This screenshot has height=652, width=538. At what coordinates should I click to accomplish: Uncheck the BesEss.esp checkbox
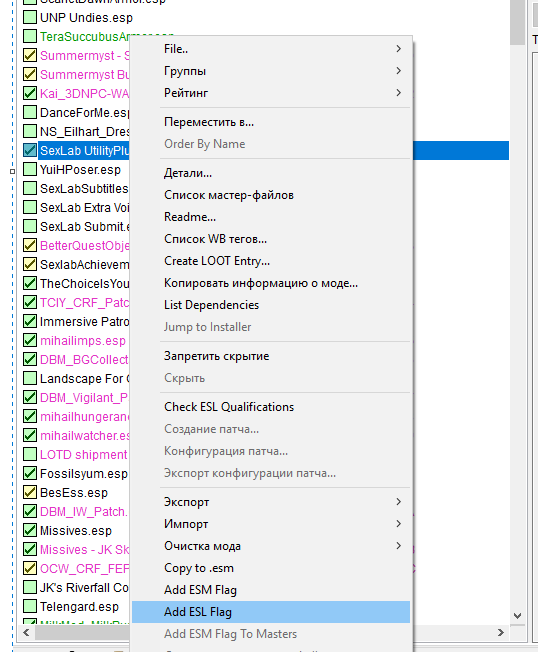pos(30,492)
